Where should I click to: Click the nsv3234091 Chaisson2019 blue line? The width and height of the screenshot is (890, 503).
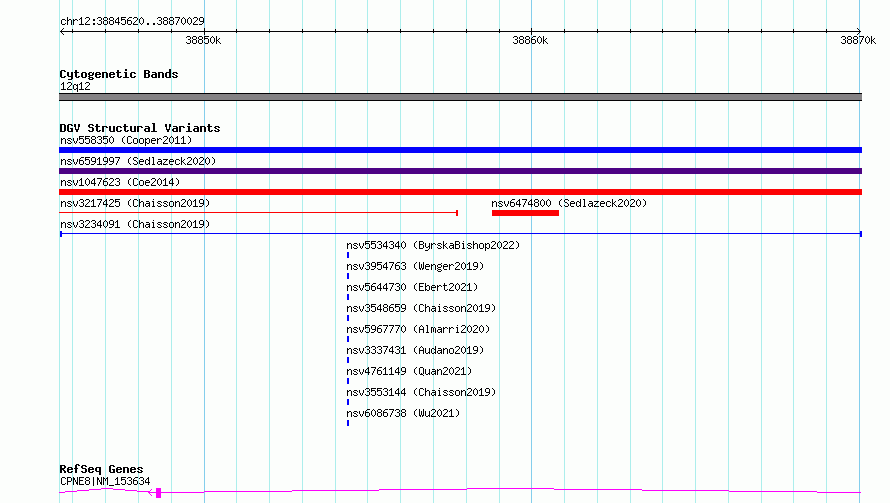460,234
